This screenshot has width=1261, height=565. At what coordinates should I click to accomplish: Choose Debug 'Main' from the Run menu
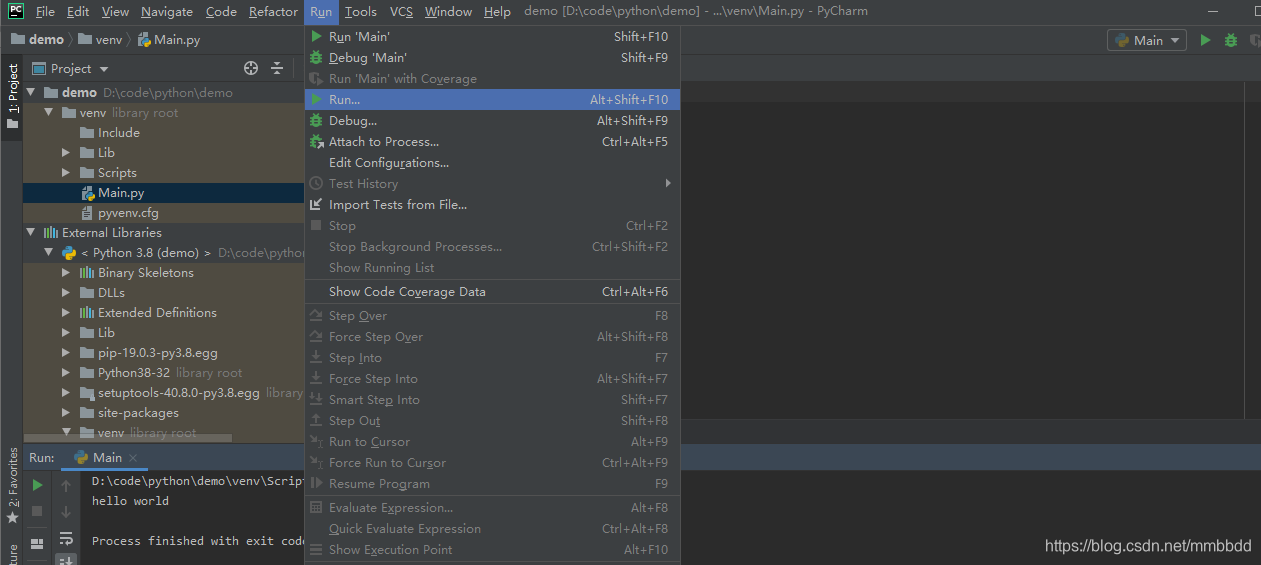pos(492,57)
